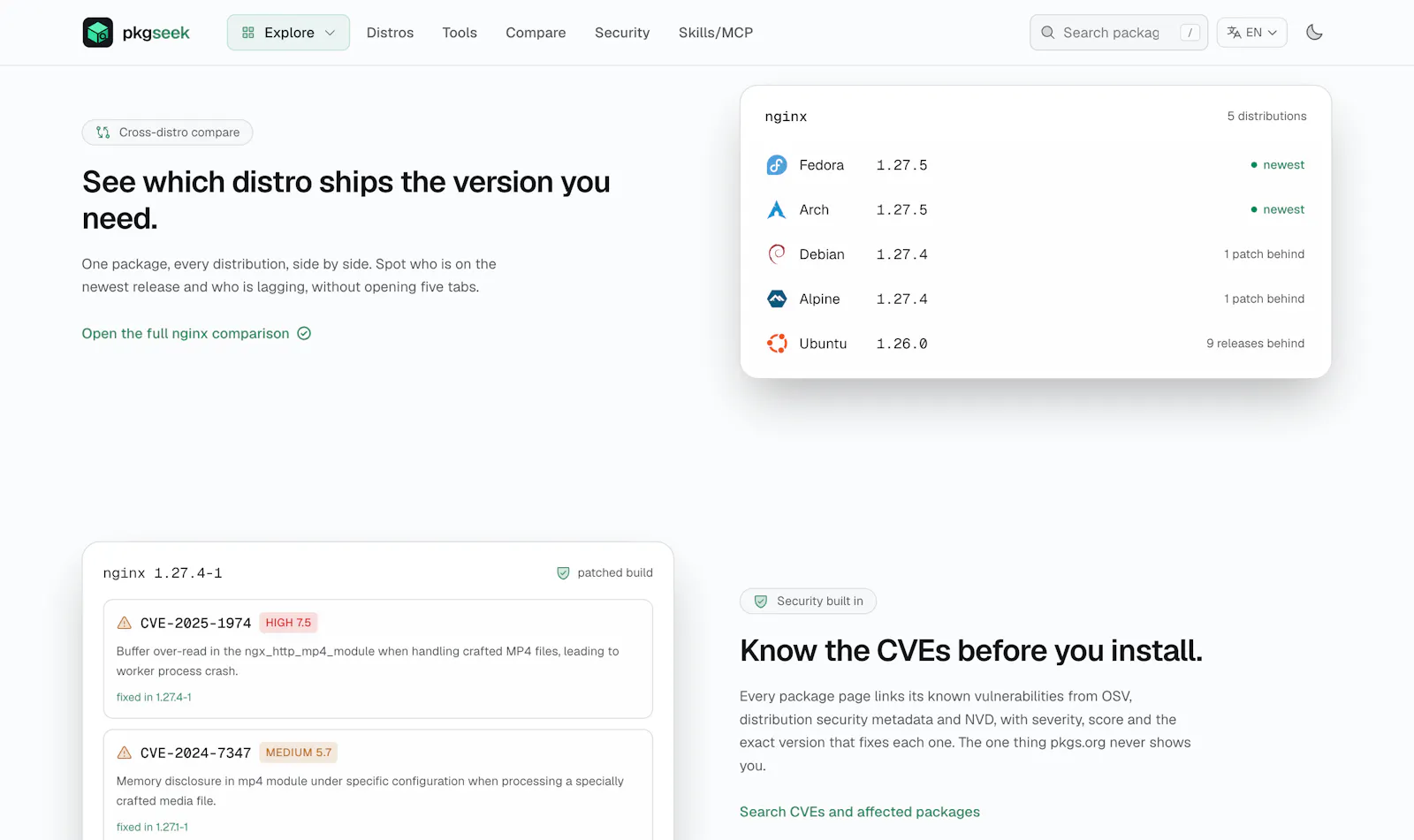This screenshot has width=1414, height=840.
Task: Open the EN language selector
Action: point(1251,33)
